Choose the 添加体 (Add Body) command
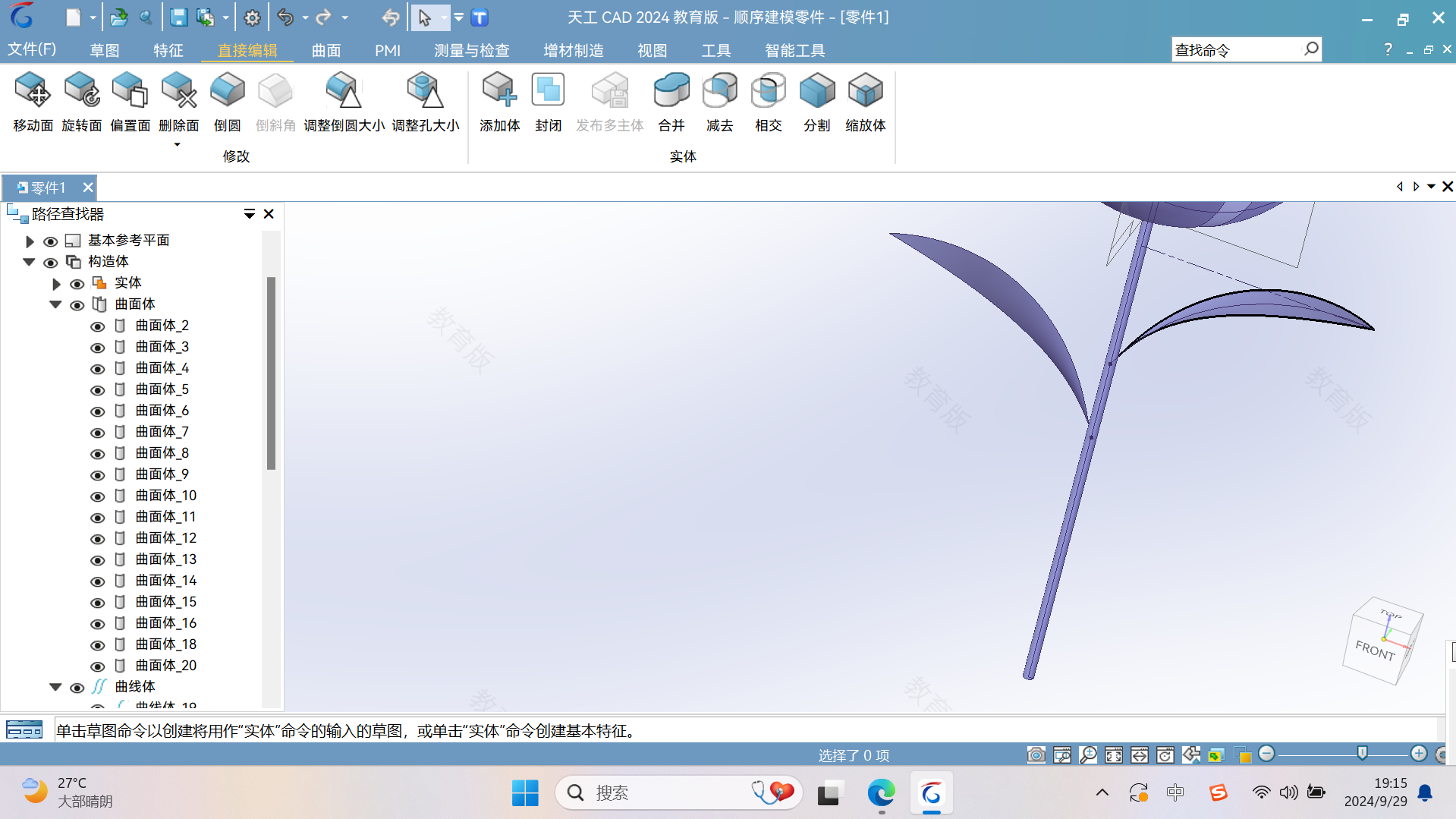Screen dimensions: 1456x819 pos(499,102)
